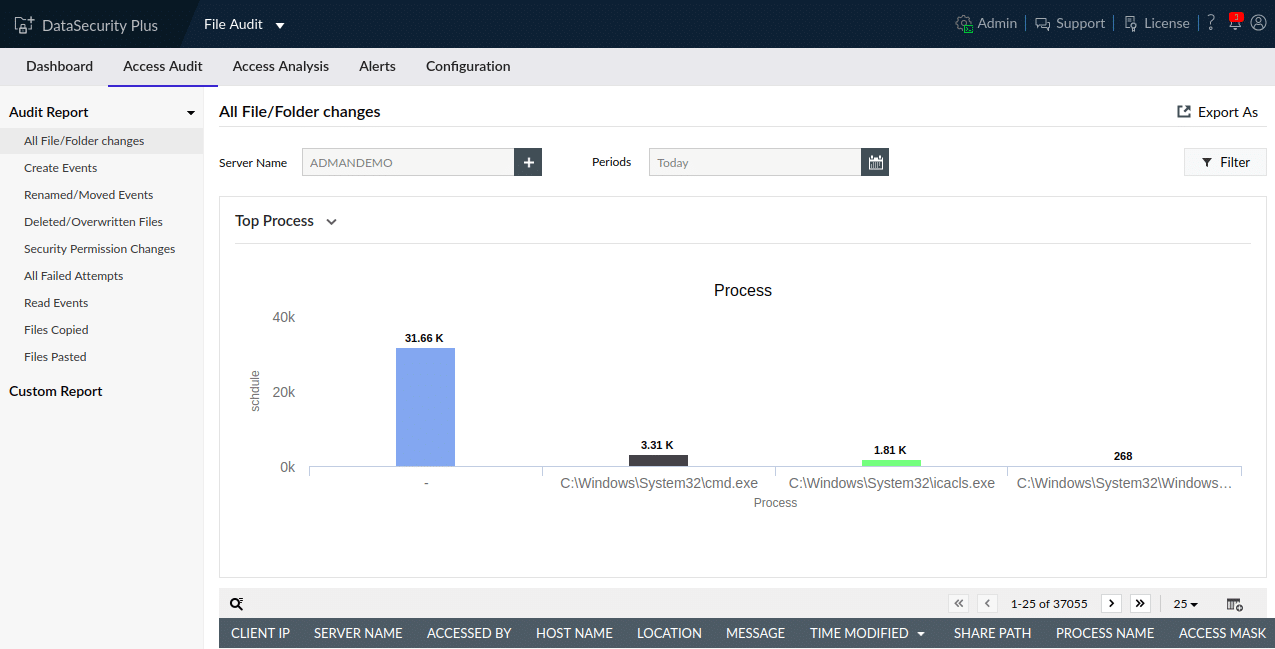Select All File/Folder changes report
Screen dimensions: 1275x649
[x=101, y=141]
